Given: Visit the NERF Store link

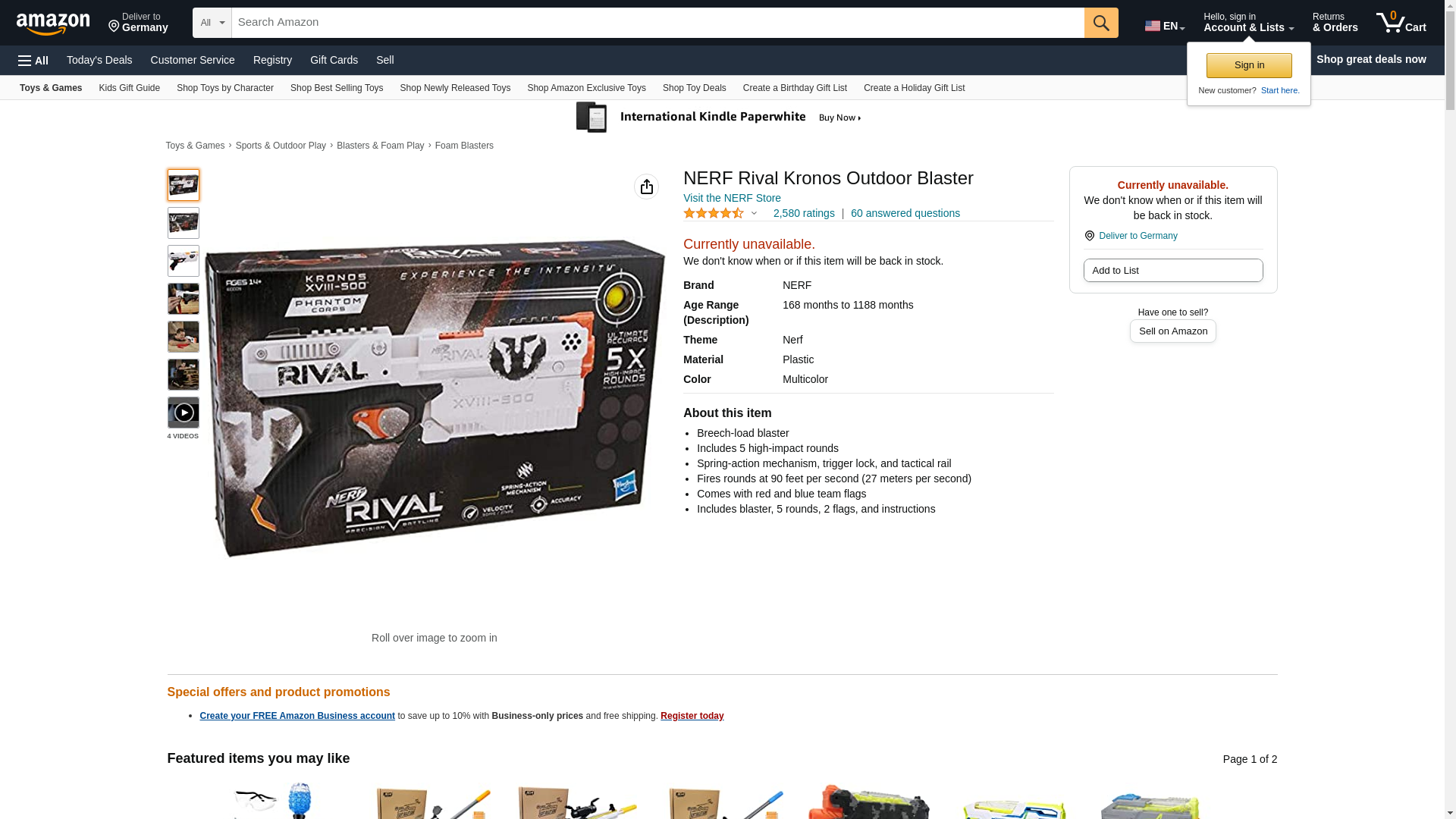Looking at the screenshot, I should coord(732,198).
